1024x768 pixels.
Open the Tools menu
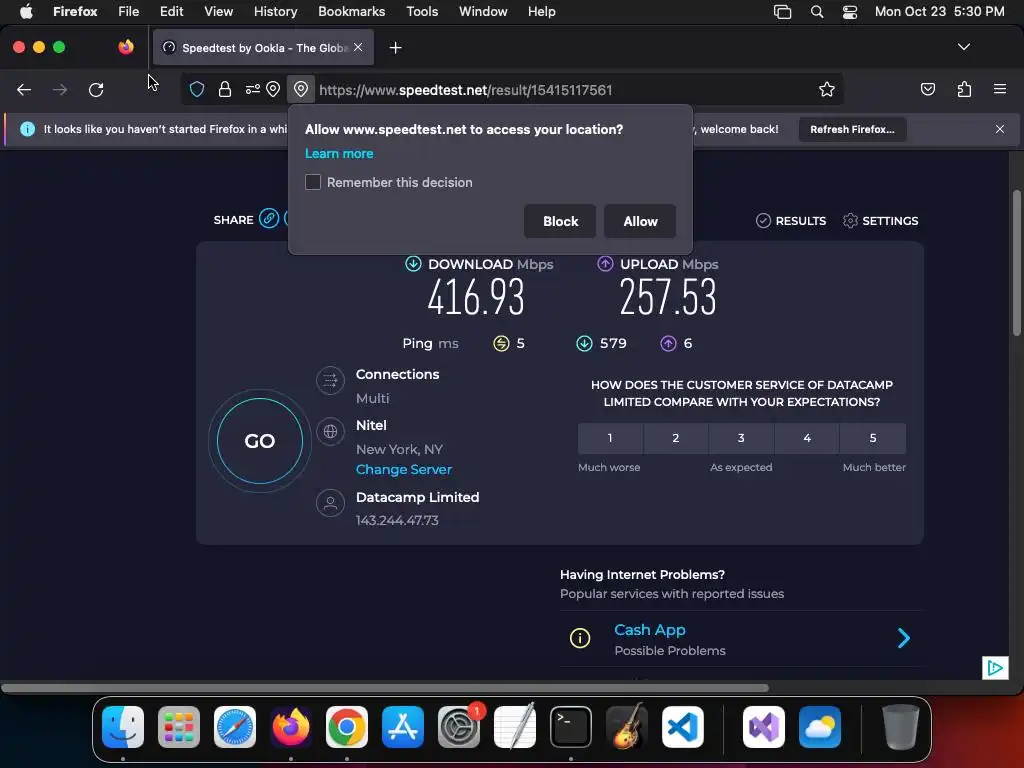click(422, 12)
